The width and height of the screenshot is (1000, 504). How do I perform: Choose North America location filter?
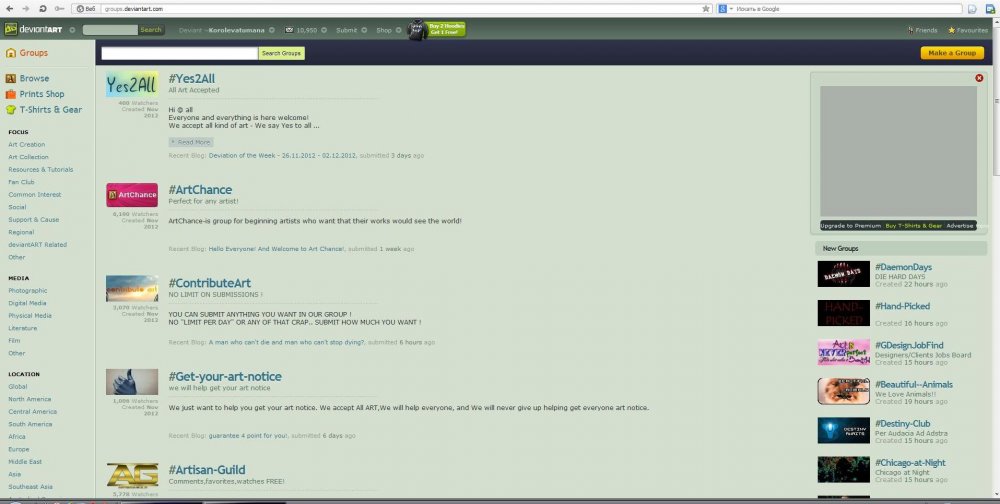point(30,399)
